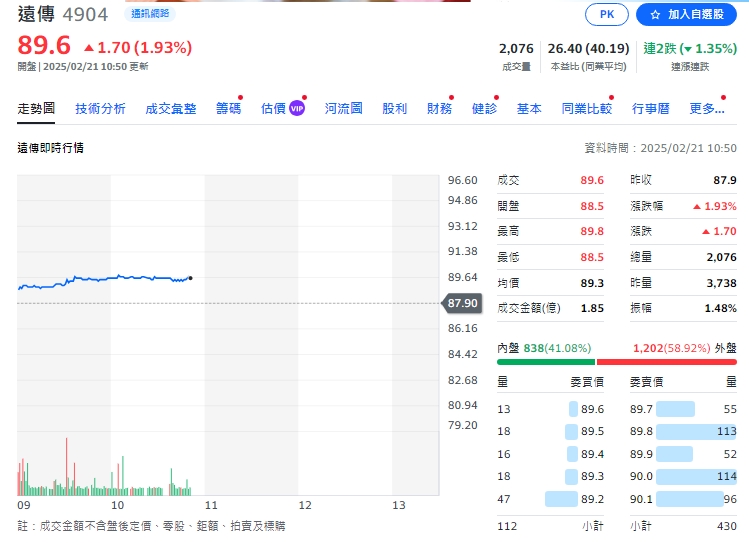749x543 pixels.
Task: Click the 87.90 previous close price marker
Action: (461, 303)
